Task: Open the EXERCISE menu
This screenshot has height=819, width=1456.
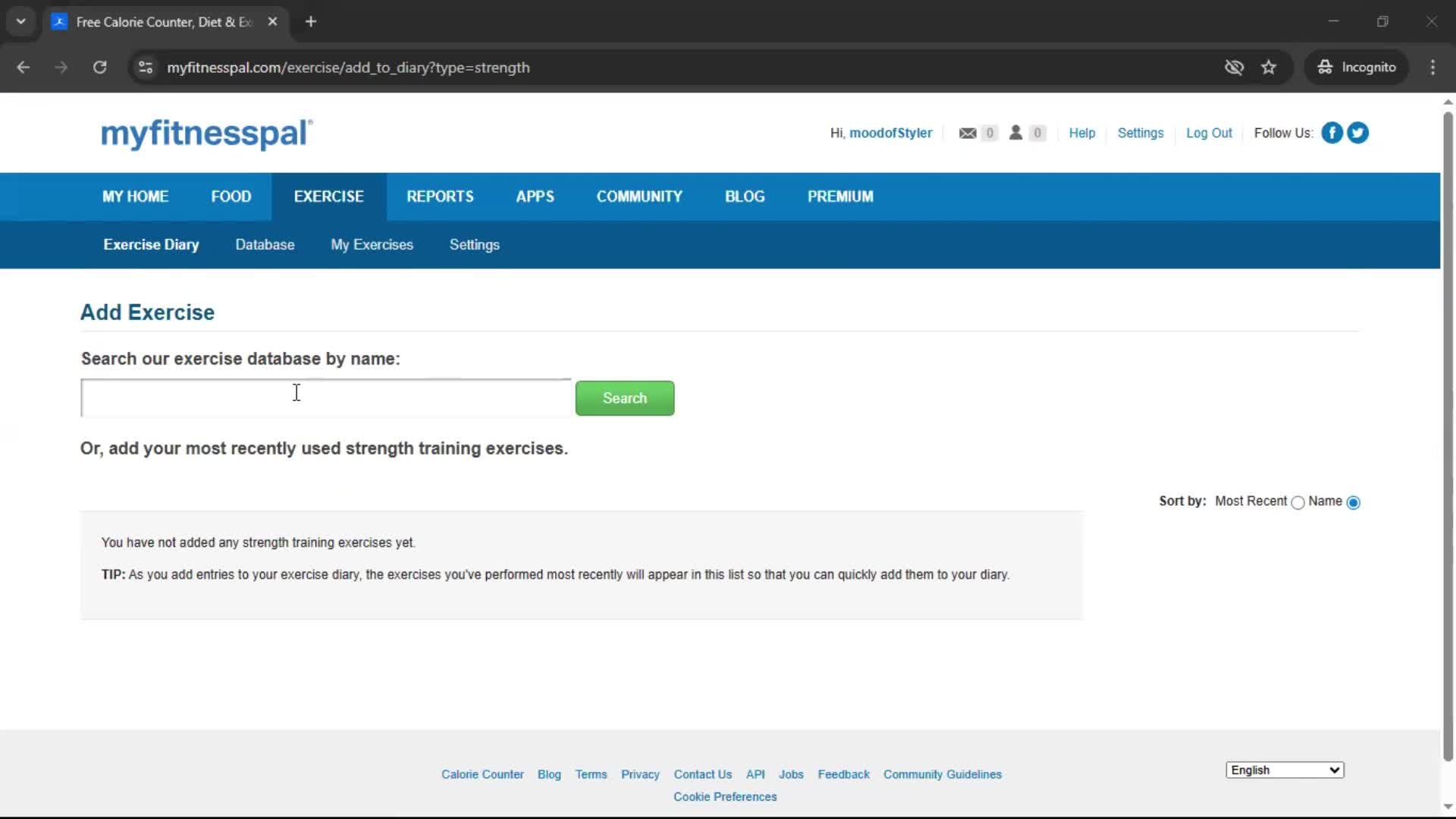Action: pyautogui.click(x=329, y=196)
